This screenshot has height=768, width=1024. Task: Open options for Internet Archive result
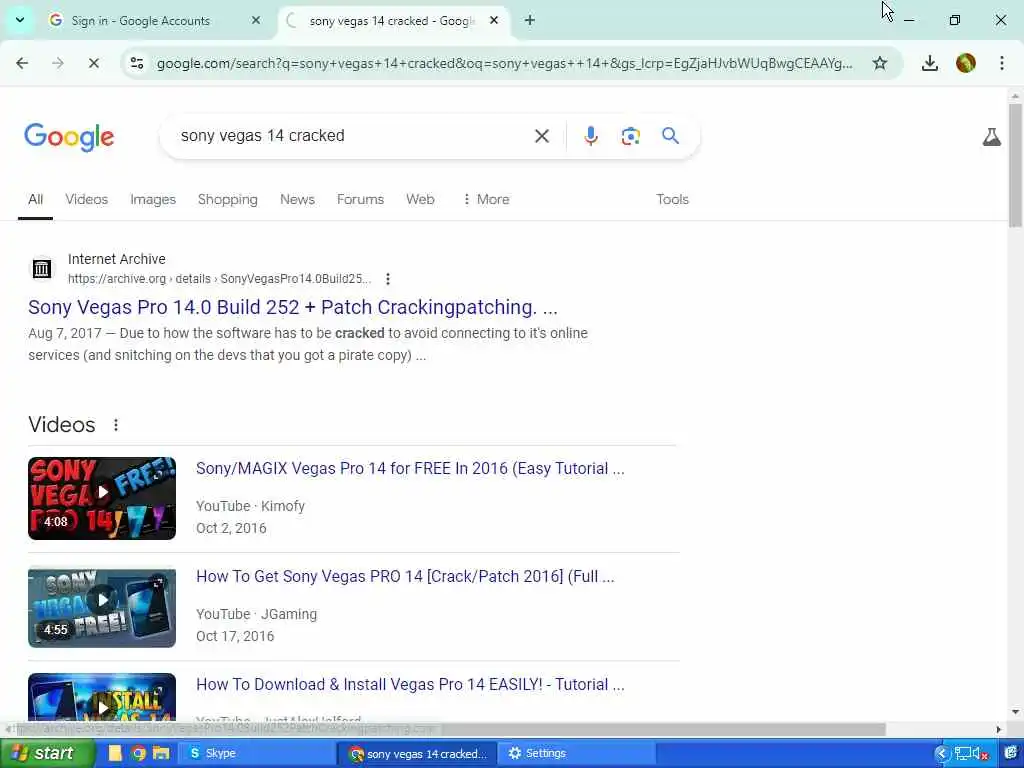click(388, 279)
